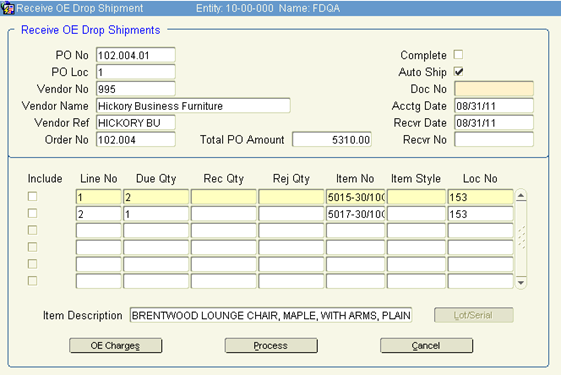Viewport: 561px width, 375px height.
Task: Click Item Style cell for line 1
Action: pos(416,197)
